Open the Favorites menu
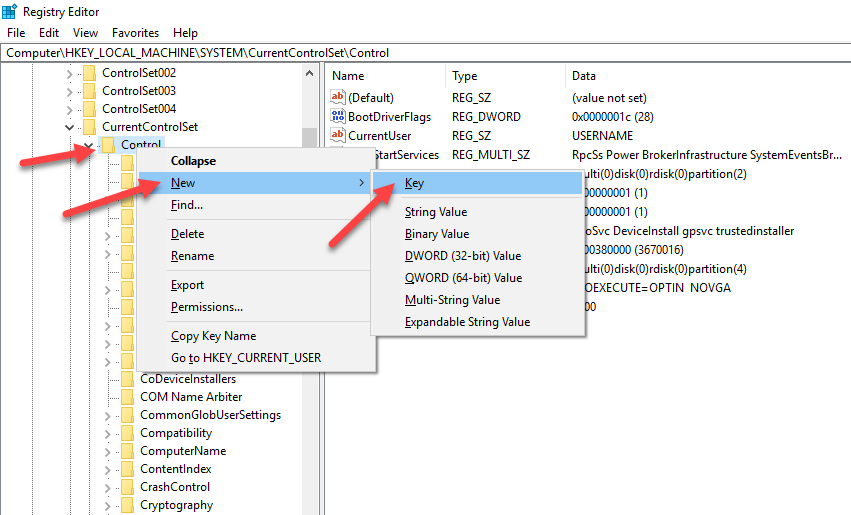Image resolution: width=851 pixels, height=515 pixels. pyautogui.click(x=135, y=33)
